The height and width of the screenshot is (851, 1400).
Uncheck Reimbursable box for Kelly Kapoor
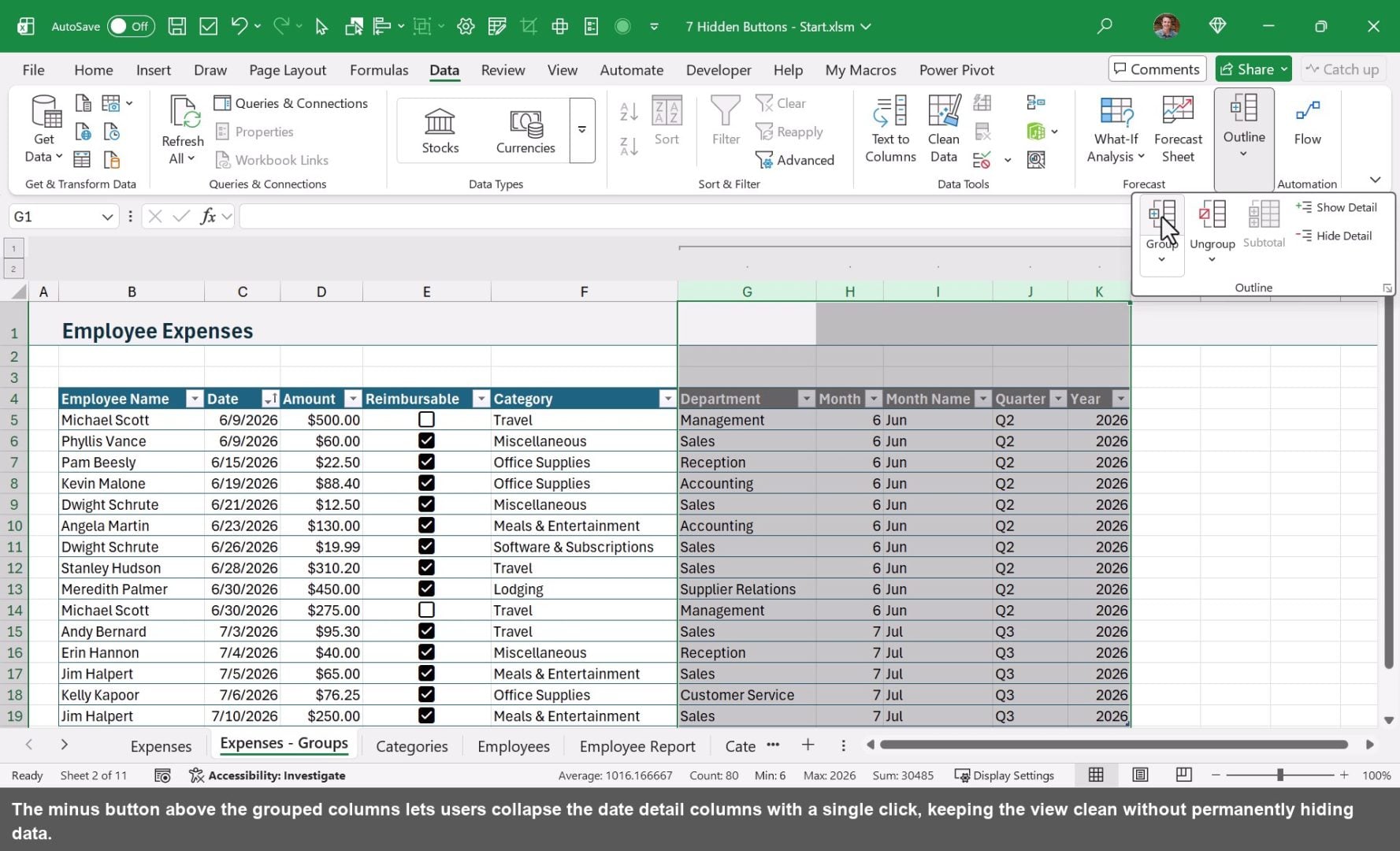426,694
